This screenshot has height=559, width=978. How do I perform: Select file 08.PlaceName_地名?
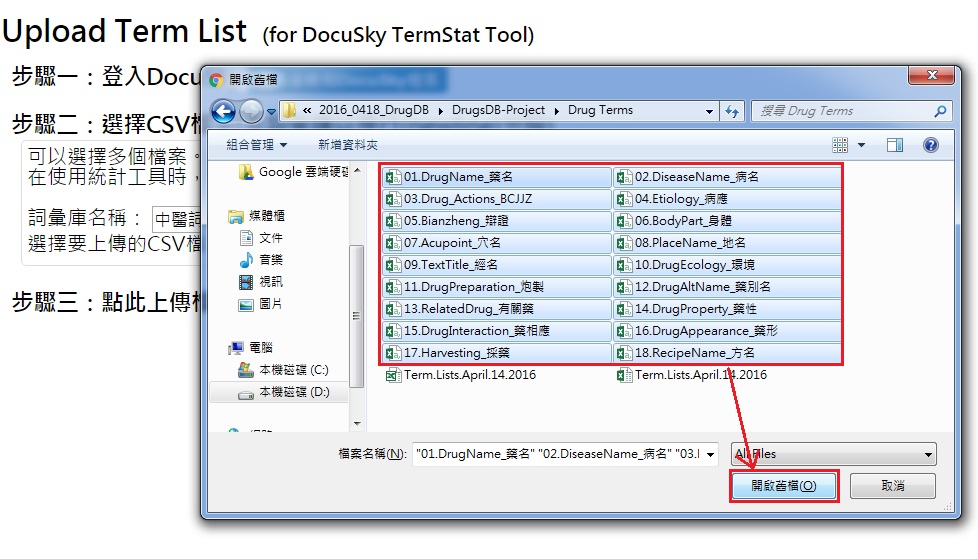[727, 243]
